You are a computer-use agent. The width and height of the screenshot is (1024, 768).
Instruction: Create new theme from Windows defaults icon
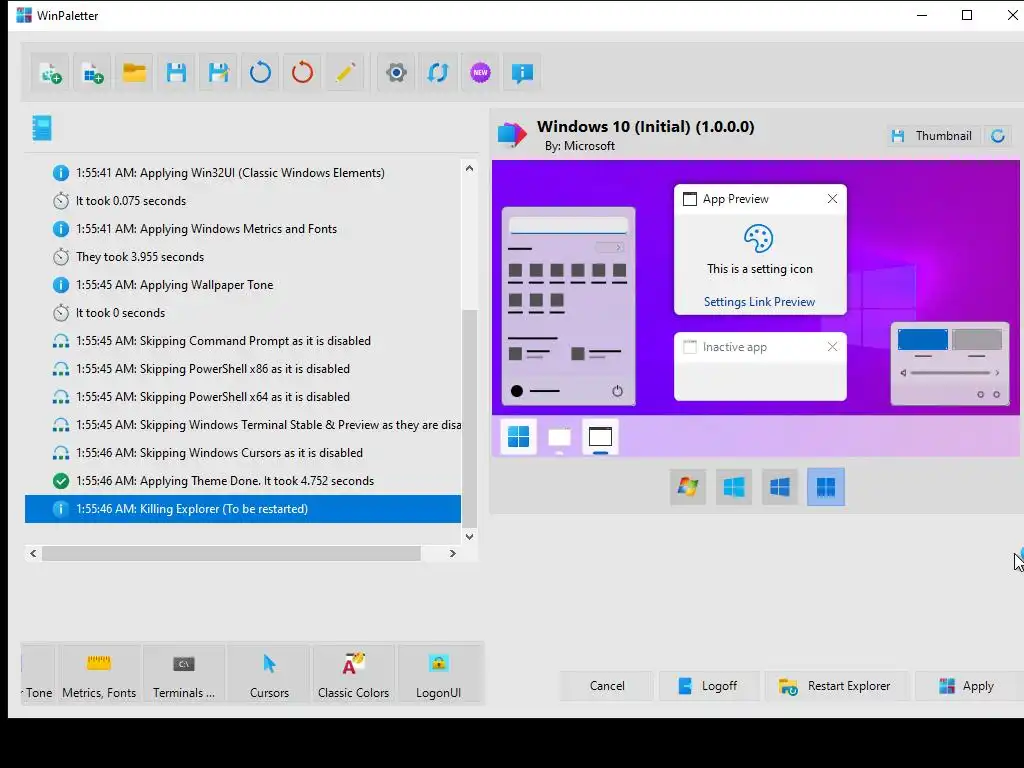pos(93,73)
